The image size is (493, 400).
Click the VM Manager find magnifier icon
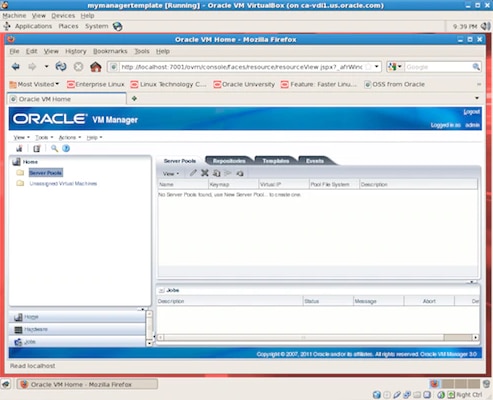(x=54, y=148)
